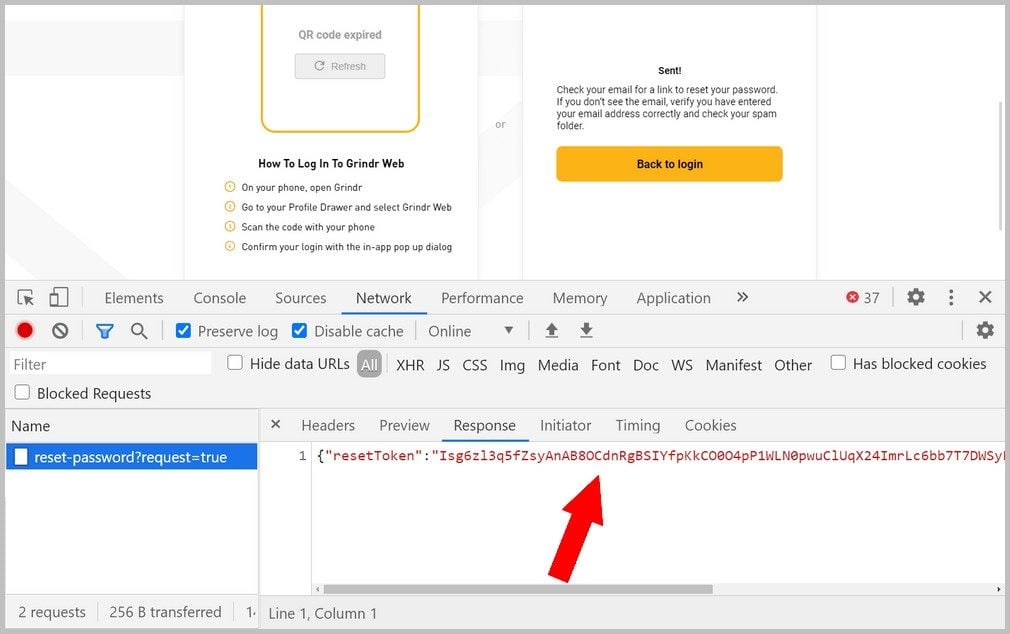Switch to the Cookies tab
Image resolution: width=1010 pixels, height=634 pixels.
pos(710,425)
